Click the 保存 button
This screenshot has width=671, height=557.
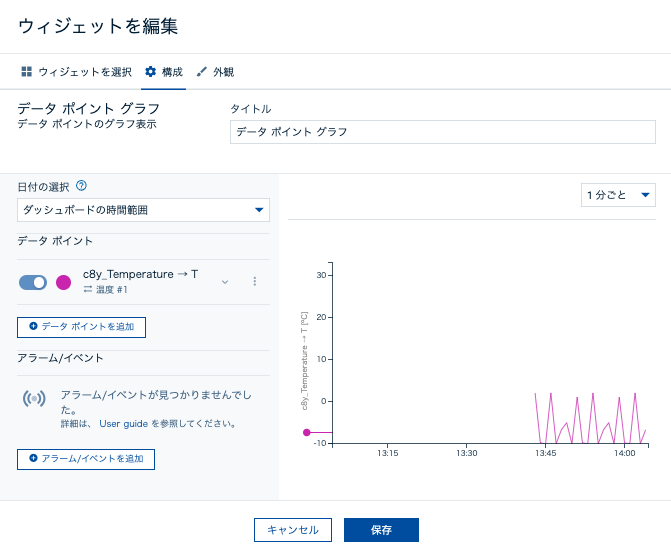[381, 530]
